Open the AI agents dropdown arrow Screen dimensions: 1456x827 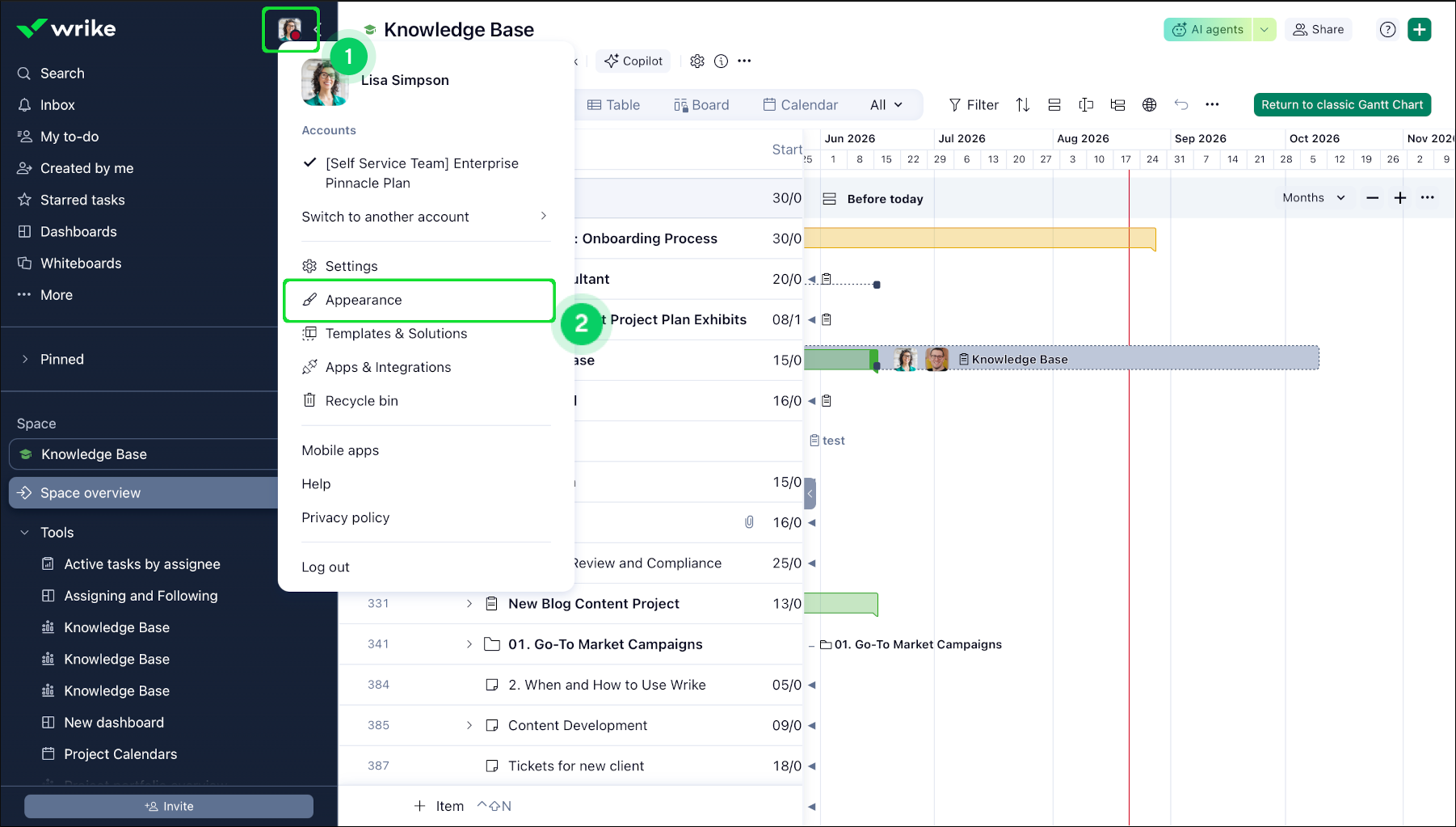pos(1265,30)
